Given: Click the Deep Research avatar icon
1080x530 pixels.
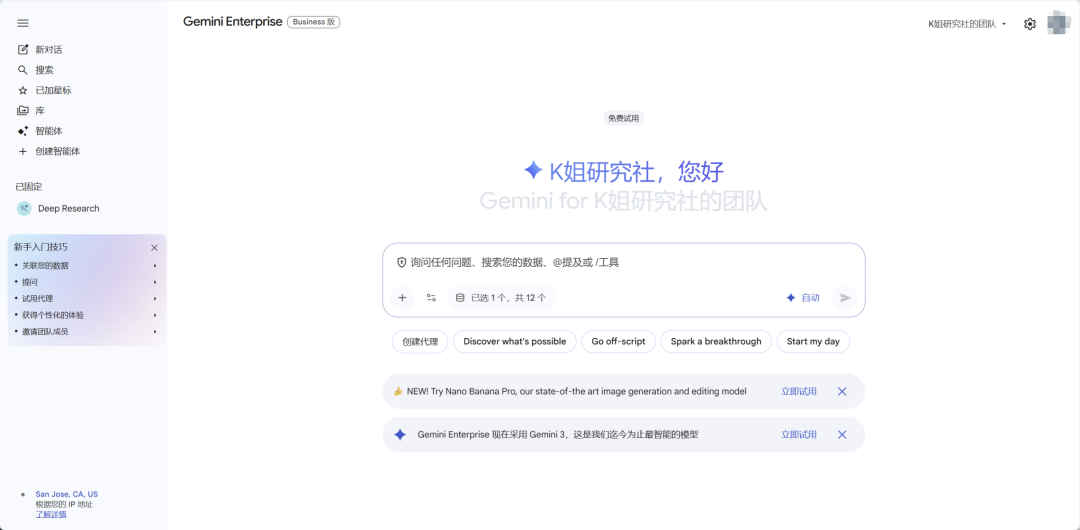Looking at the screenshot, I should point(24,208).
